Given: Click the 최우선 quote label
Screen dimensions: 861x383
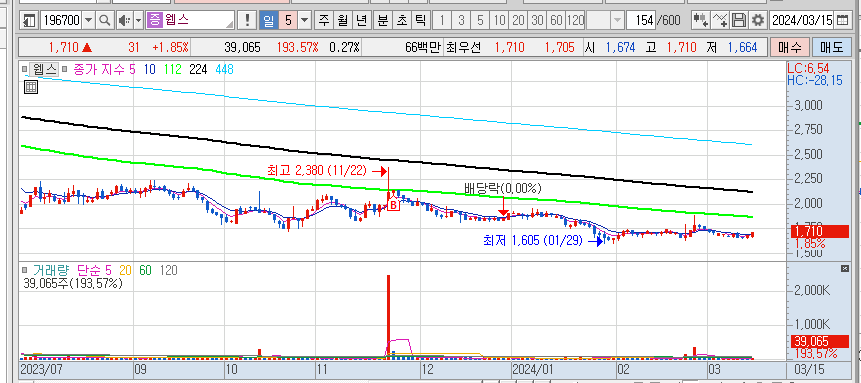Looking at the screenshot, I should point(464,47).
